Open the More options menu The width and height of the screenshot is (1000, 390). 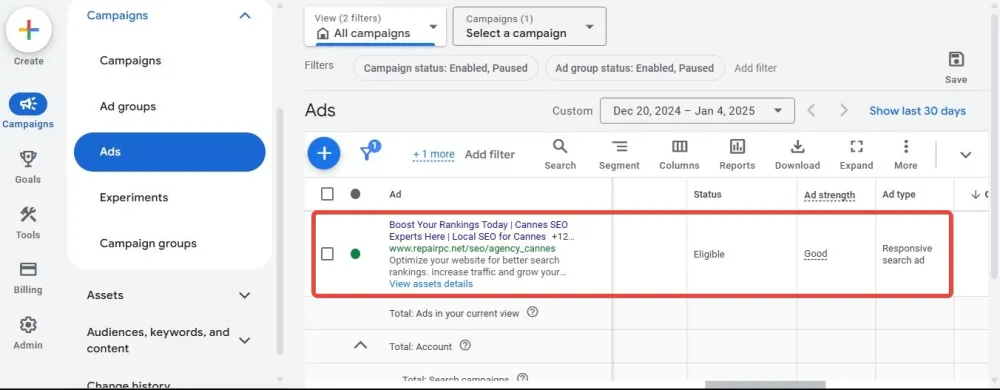pyautogui.click(x=906, y=155)
